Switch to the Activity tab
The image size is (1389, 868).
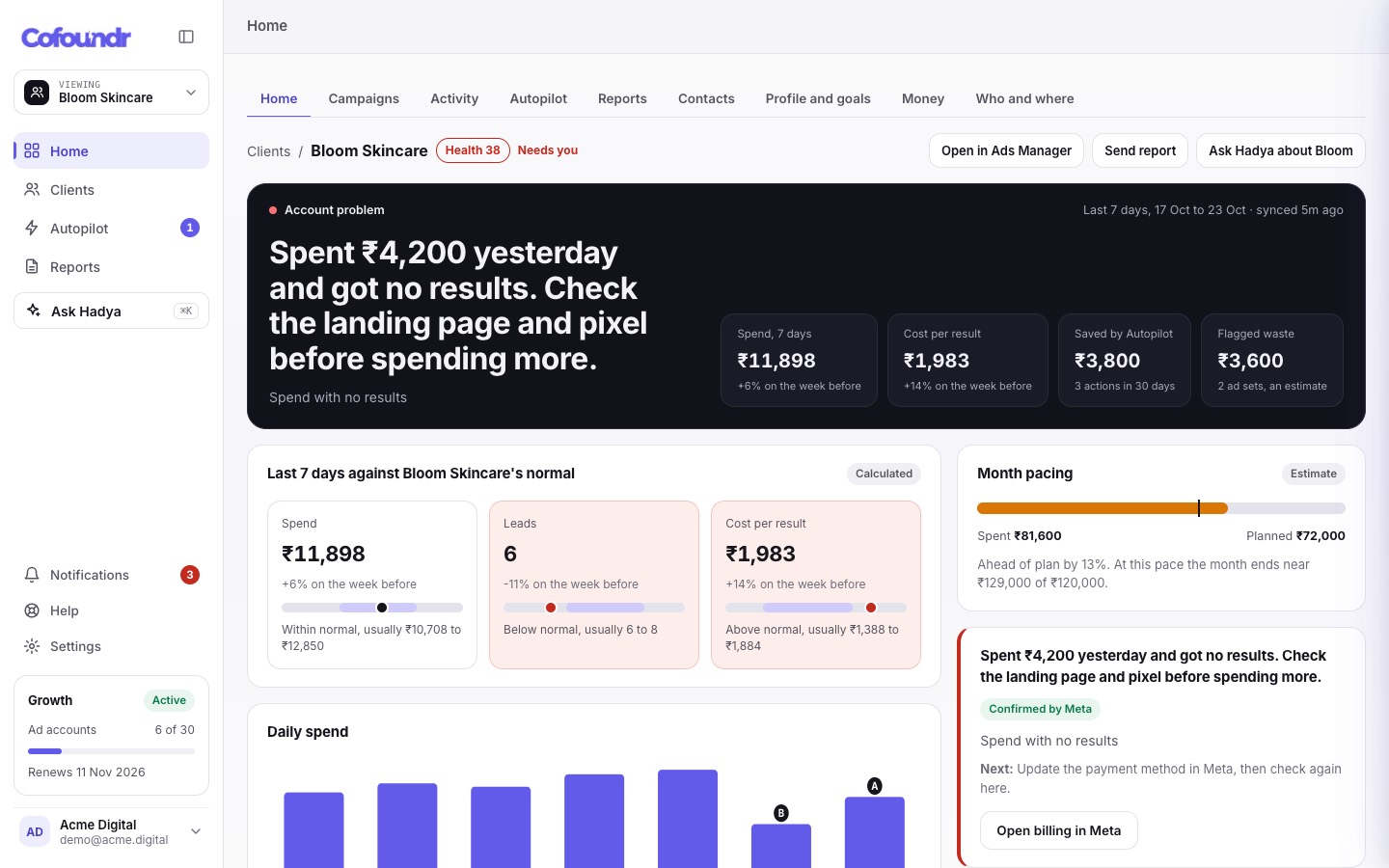pos(454,98)
